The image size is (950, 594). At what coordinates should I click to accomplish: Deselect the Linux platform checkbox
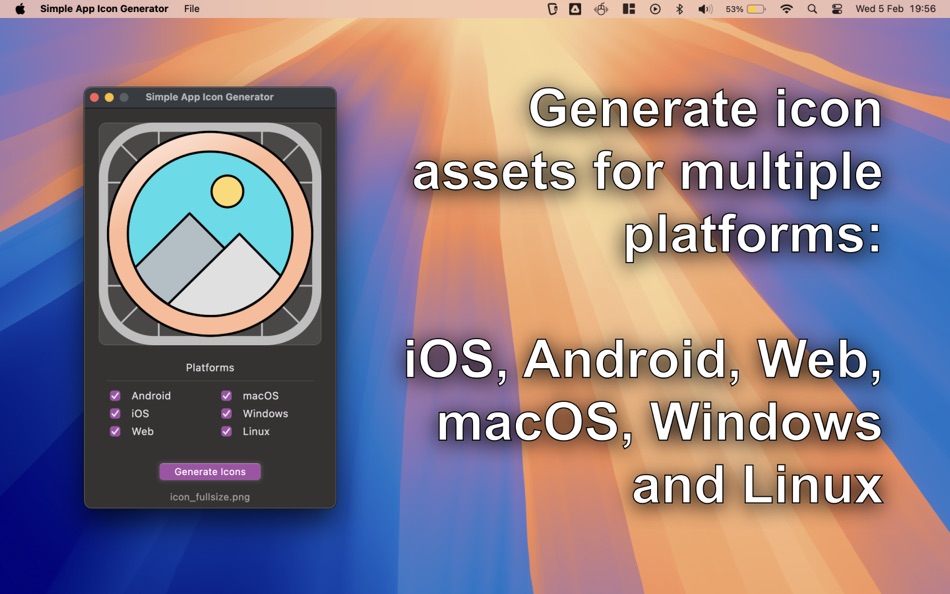(227, 432)
